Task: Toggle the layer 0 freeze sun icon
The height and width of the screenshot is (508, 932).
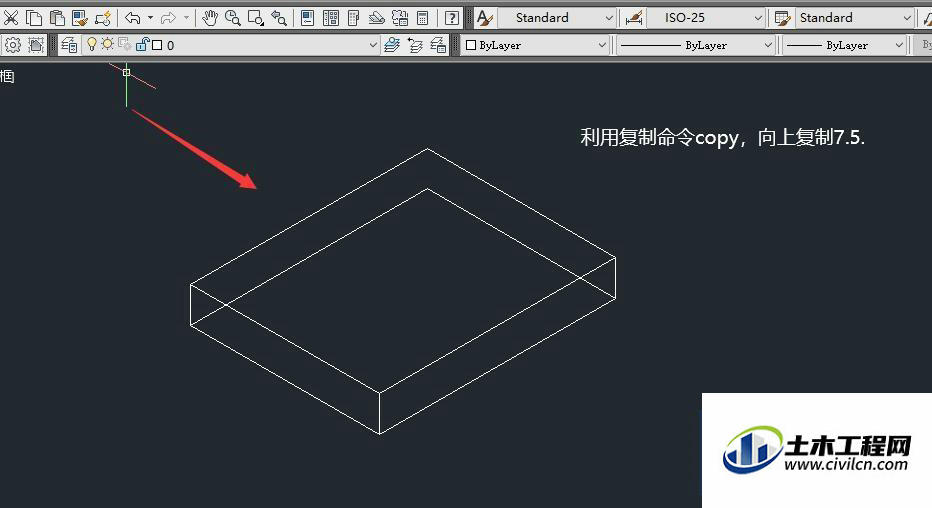Action: point(108,45)
